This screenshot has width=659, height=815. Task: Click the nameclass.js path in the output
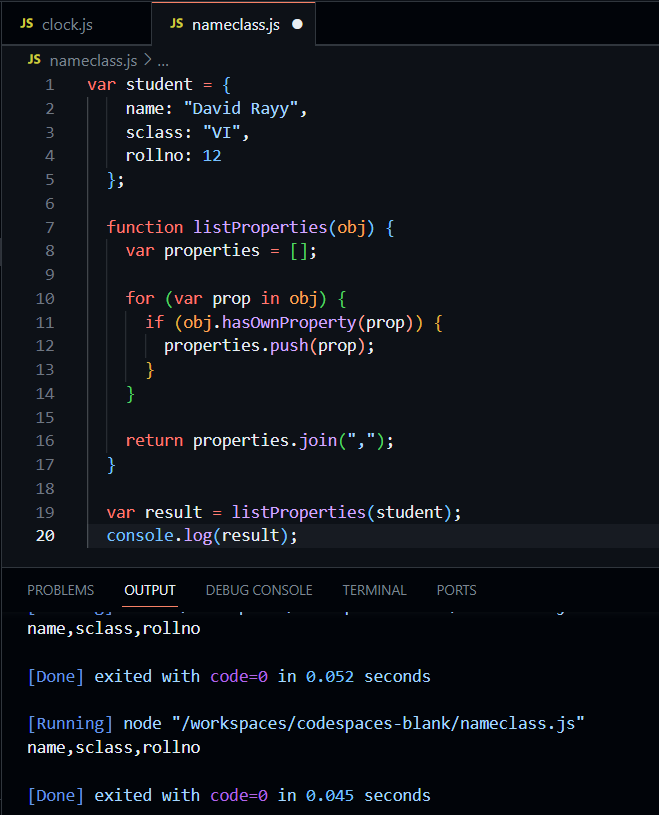click(x=378, y=724)
